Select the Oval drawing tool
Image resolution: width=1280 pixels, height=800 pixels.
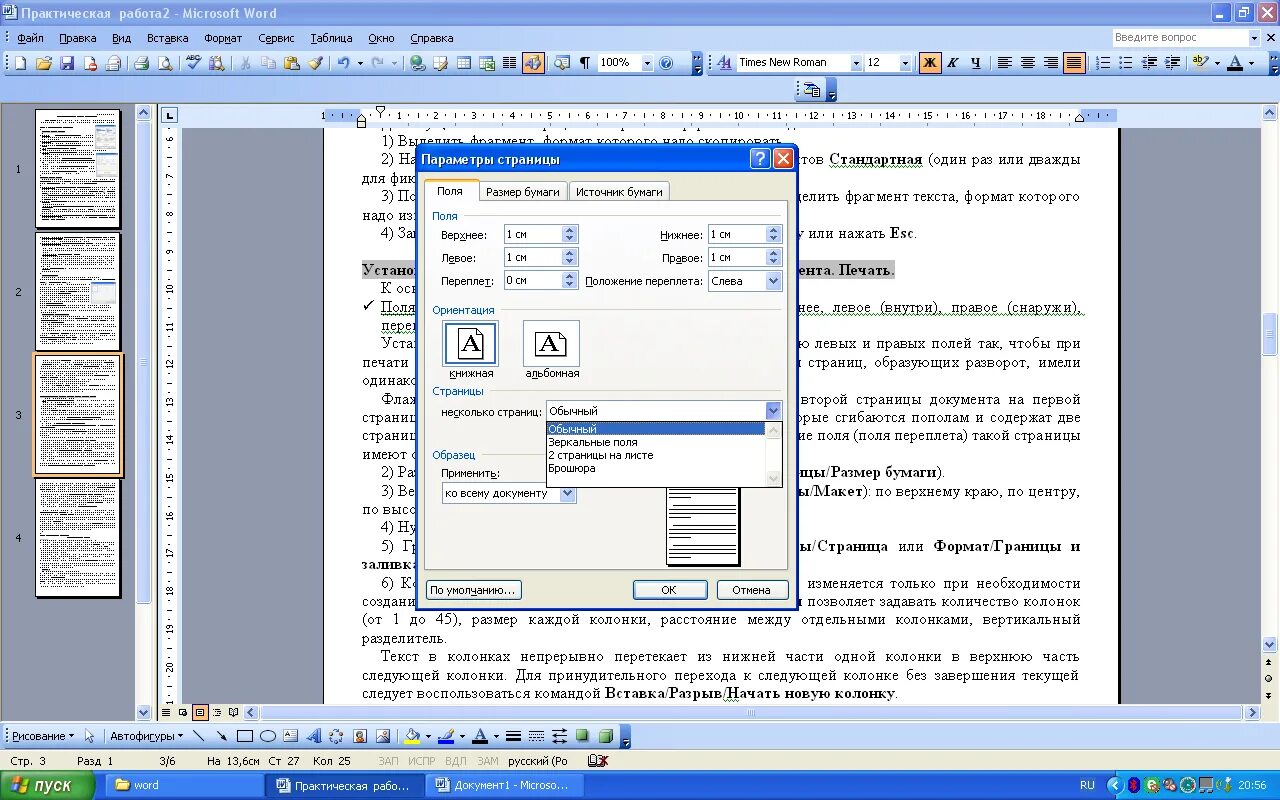[268, 736]
